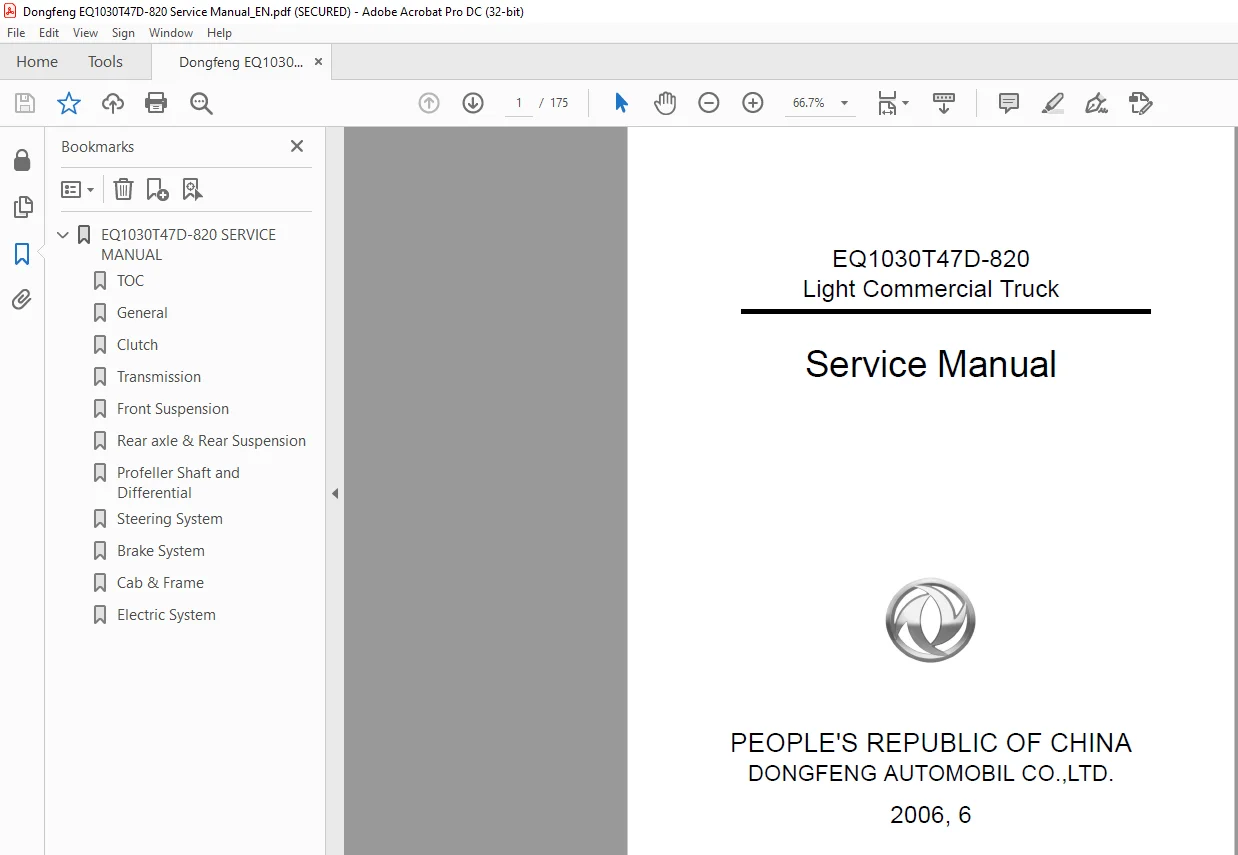Open the Attachments paperclip panel
This screenshot has width=1238, height=855.
(22, 299)
